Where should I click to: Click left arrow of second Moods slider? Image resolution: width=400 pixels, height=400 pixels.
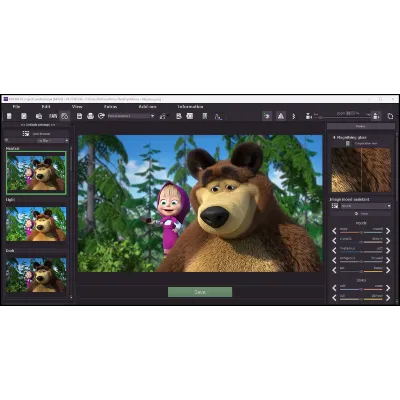click(334, 240)
